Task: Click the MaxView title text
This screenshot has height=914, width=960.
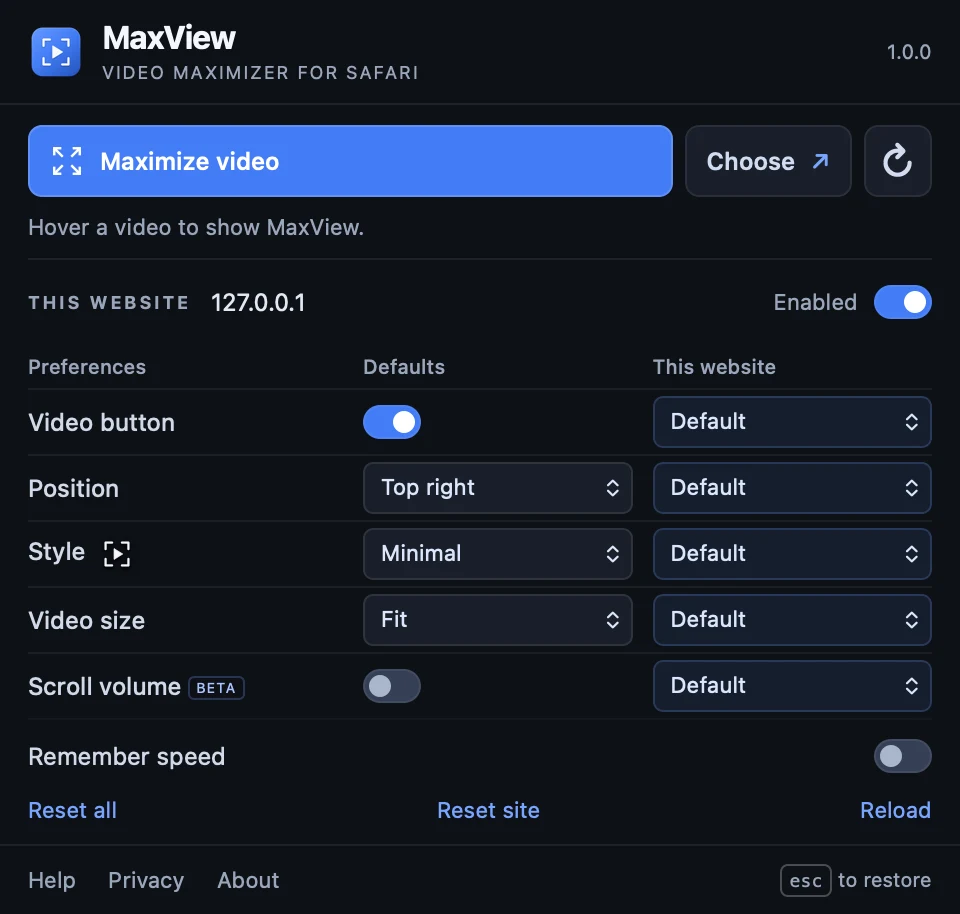Action: pos(169,38)
